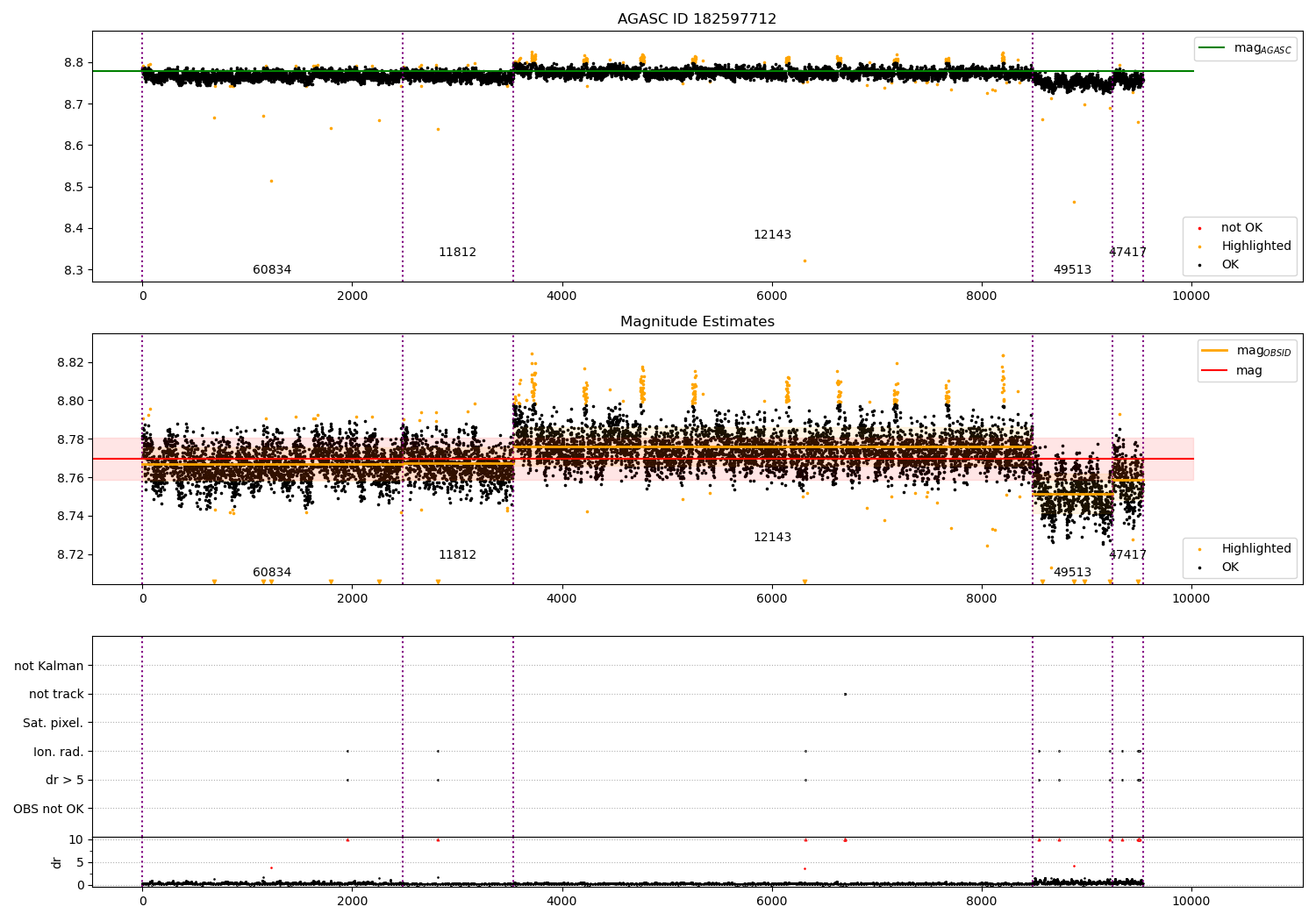1316x921 pixels.
Task: Click y-tick 8.3 in top panel
Action: point(74,270)
